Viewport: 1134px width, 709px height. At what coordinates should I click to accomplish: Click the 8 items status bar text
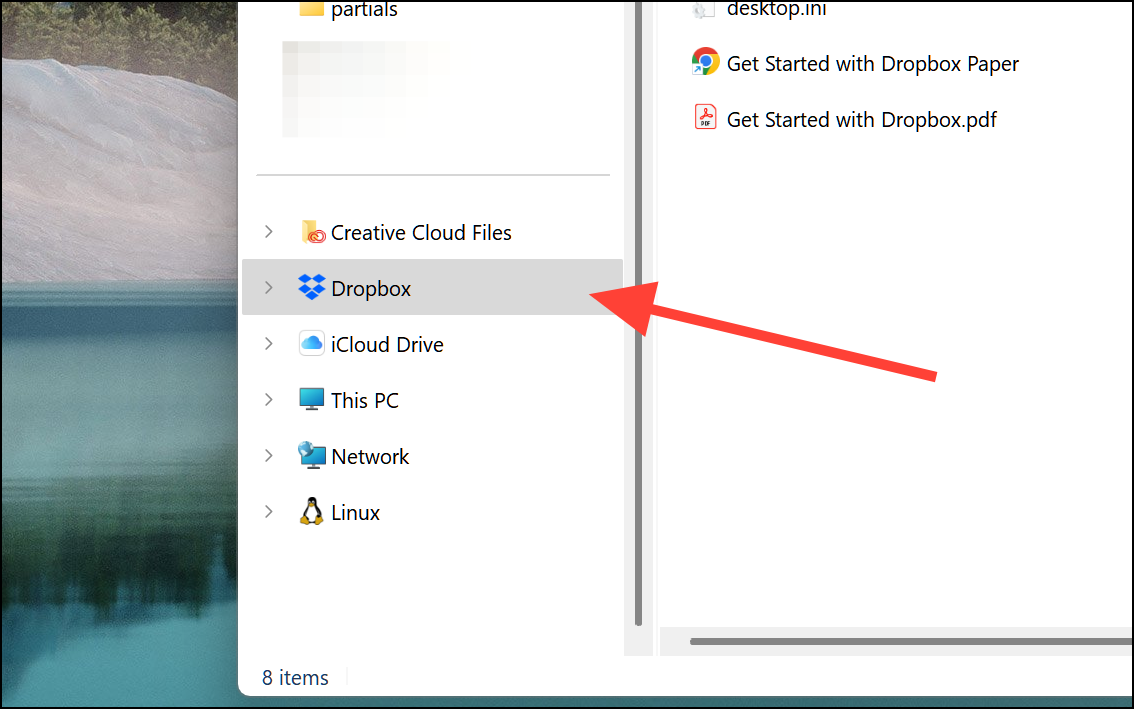pyautogui.click(x=295, y=678)
